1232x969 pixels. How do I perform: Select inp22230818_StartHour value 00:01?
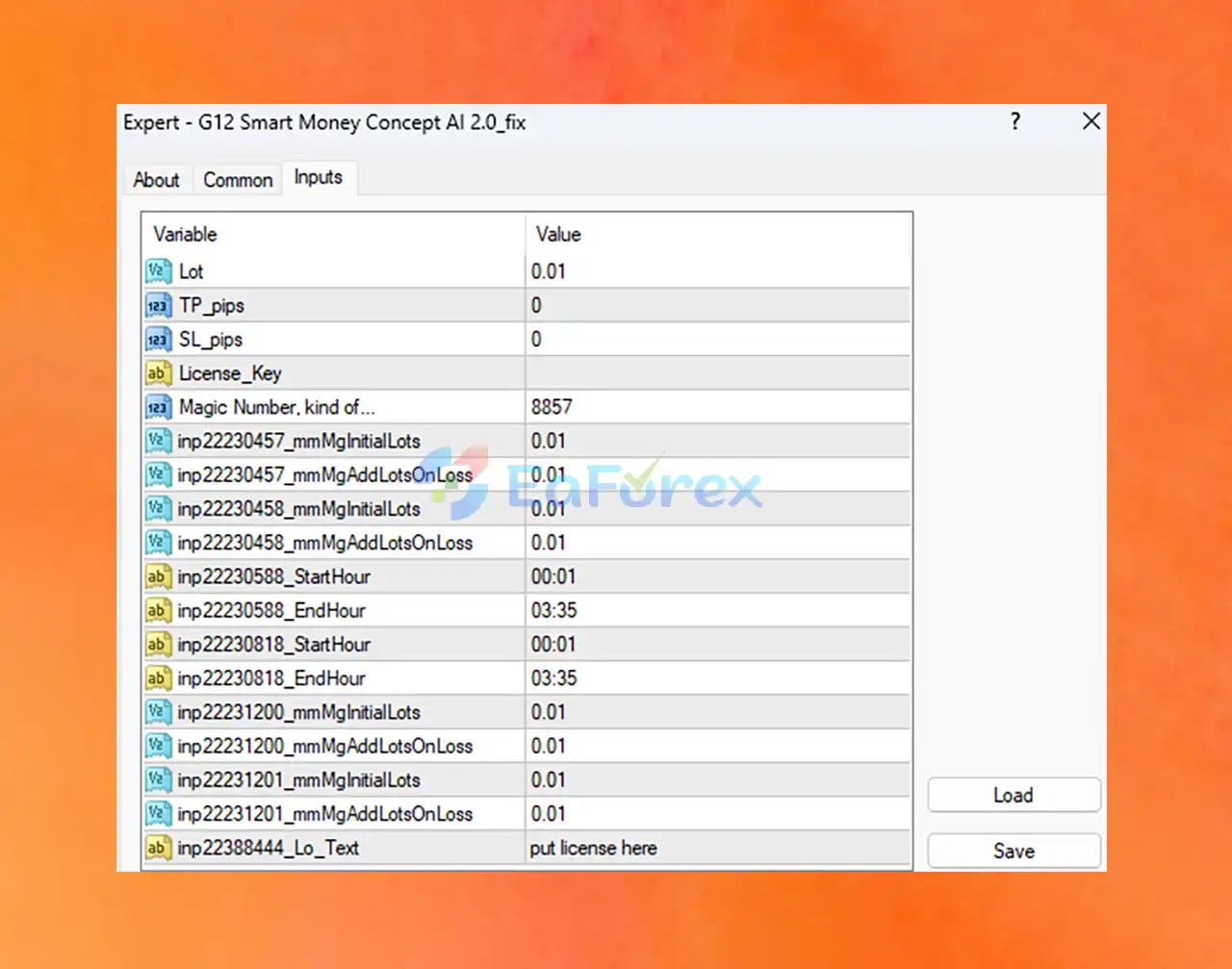[x=718, y=645]
